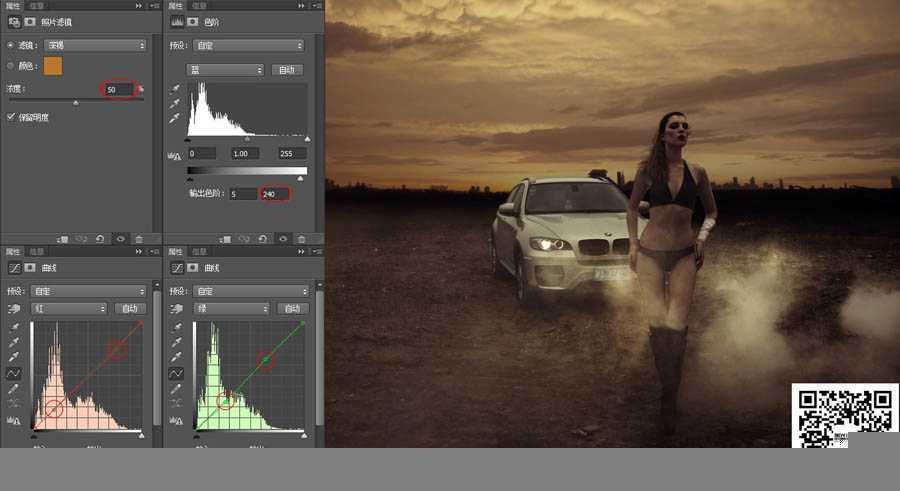Viewport: 900px width, 491px height.
Task: Clip Photo Filter adjustment to layer below
Action: pos(62,239)
